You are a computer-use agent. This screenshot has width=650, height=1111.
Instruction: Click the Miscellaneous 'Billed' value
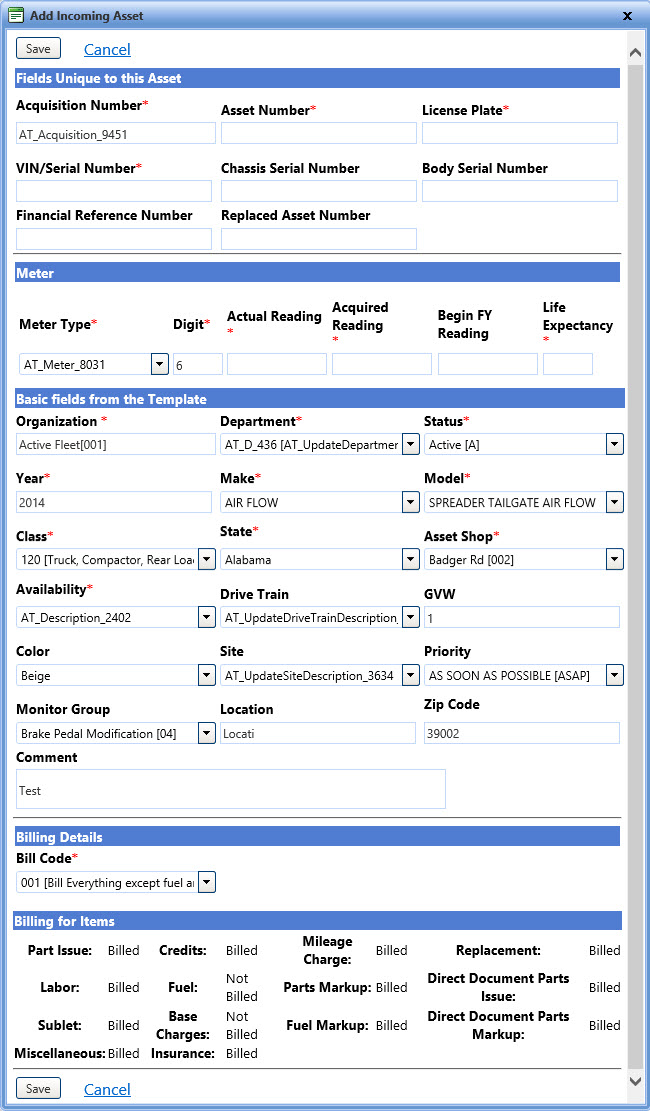click(123, 1054)
